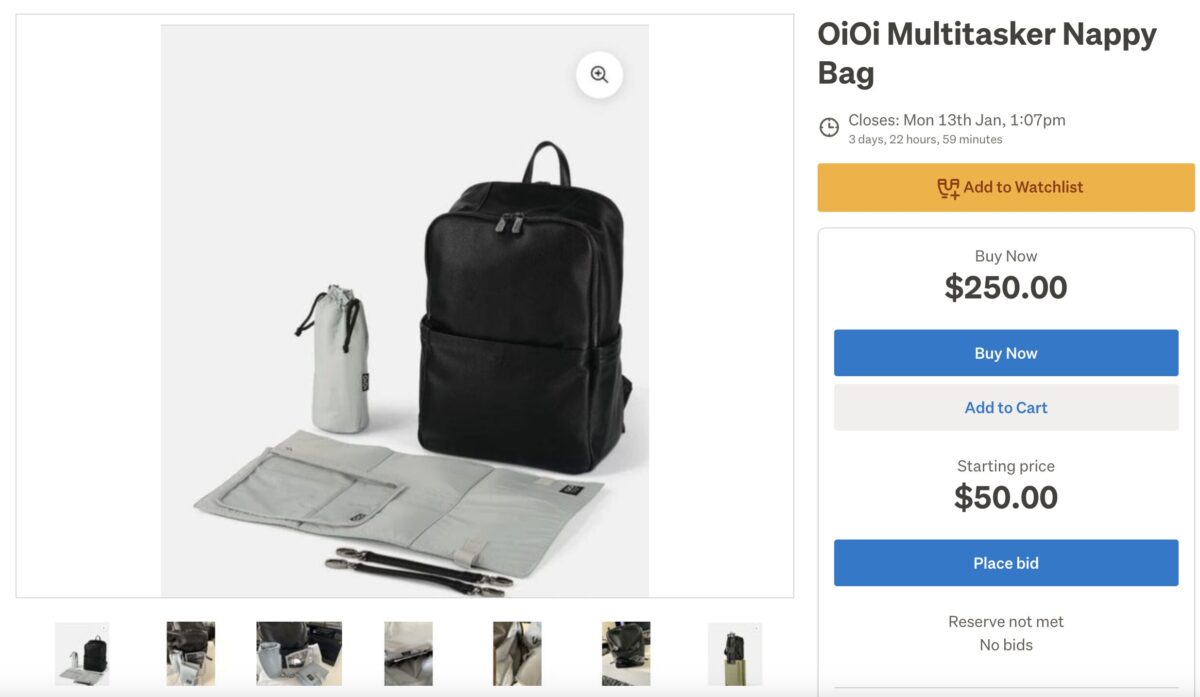1200x697 pixels.
Task: Select the fourth thumbnail showing grey mat
Action: pos(408,653)
